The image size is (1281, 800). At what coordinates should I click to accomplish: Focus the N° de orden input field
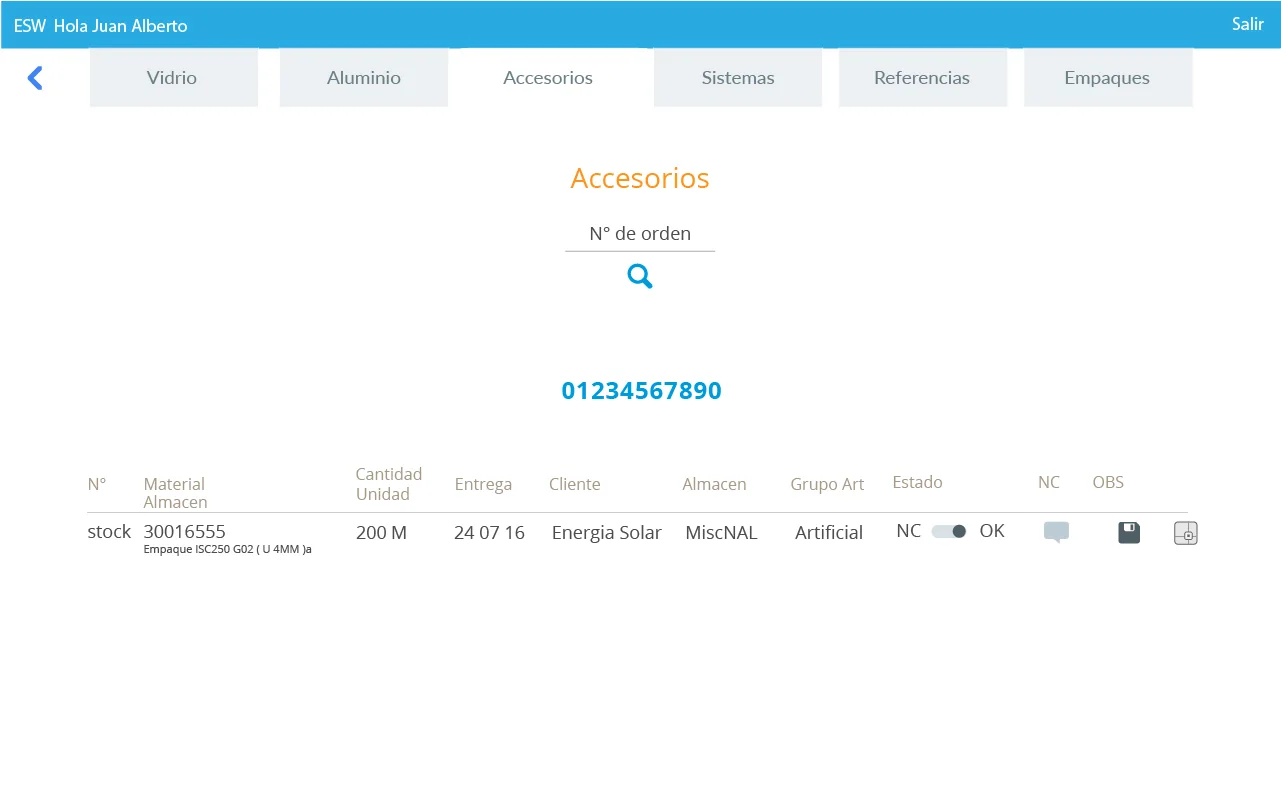pyautogui.click(x=640, y=234)
